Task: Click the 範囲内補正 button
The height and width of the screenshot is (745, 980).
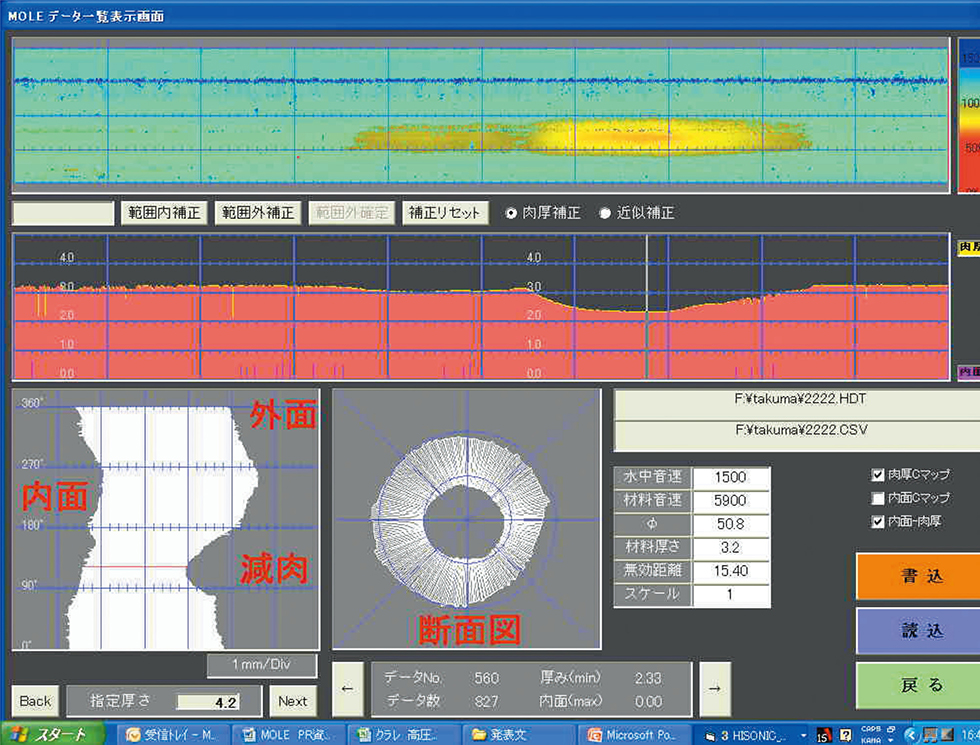Action: [163, 213]
